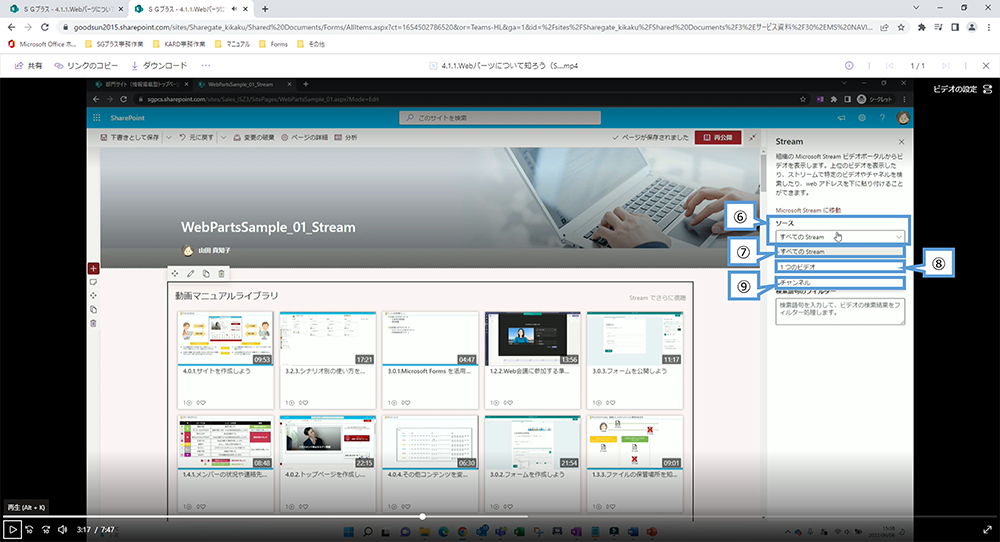Open the viewer's more options ellipsis
This screenshot has height=542, width=1000.
[205, 66]
